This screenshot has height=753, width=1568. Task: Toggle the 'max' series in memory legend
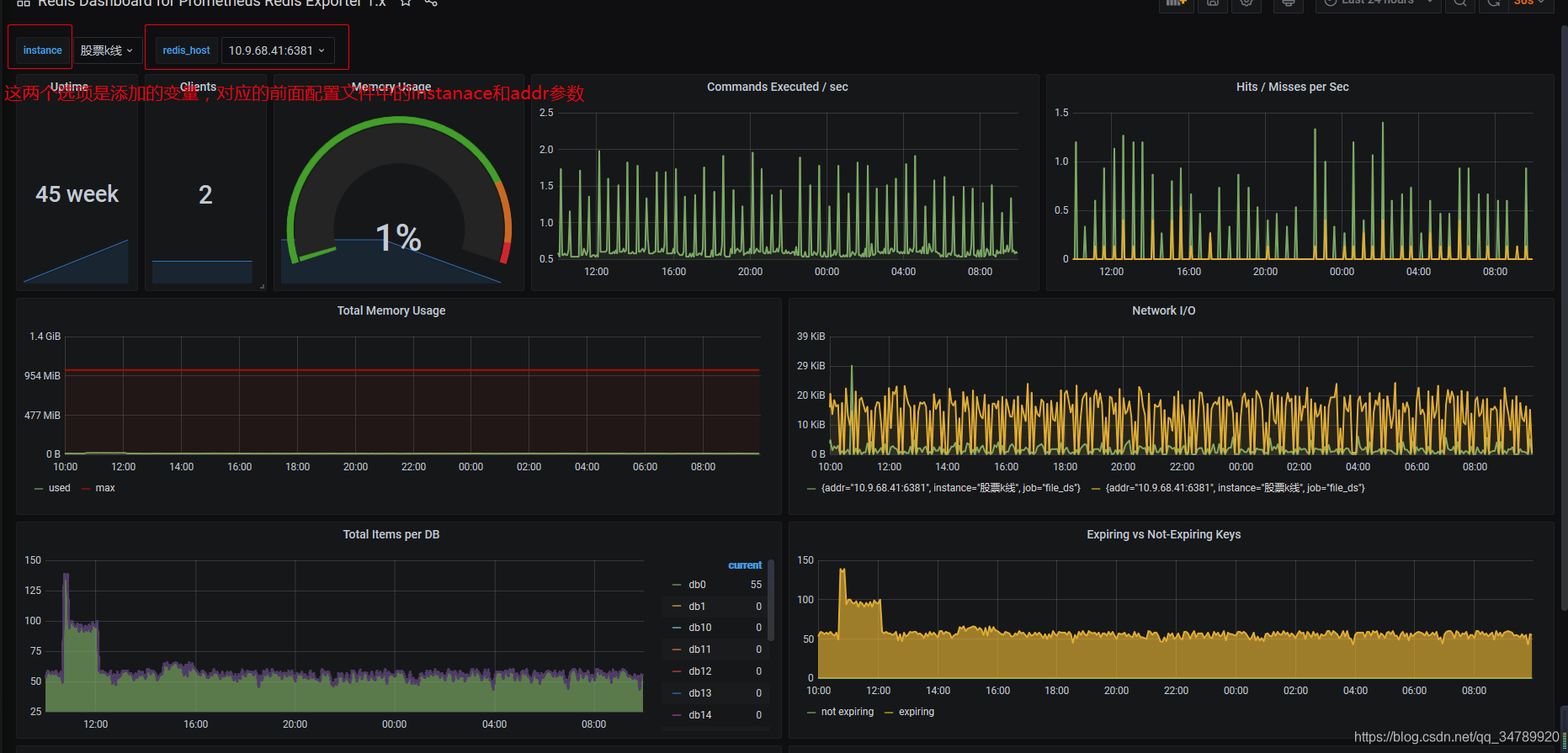pyautogui.click(x=105, y=488)
